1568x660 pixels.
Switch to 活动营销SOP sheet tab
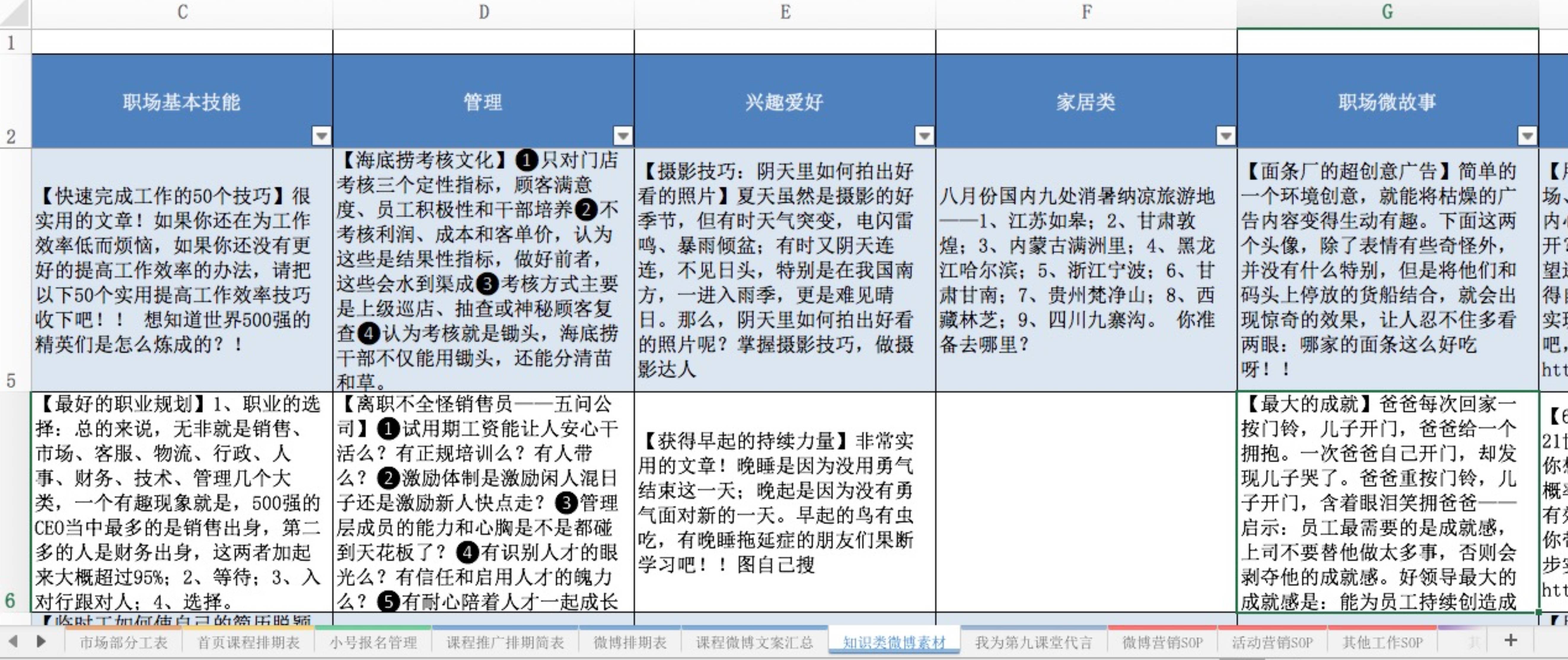point(1272,642)
